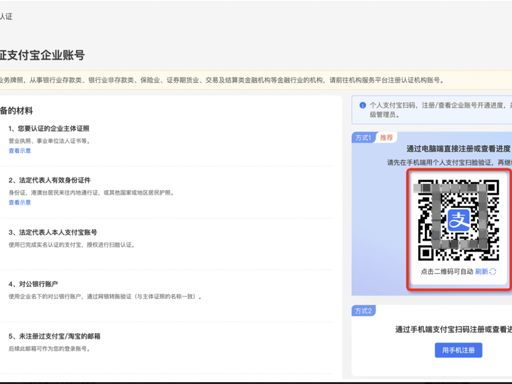This screenshot has width=512, height=384.
Task: Click heading 5、未注册过支付宝/淘宝的邮箱
Action: coord(54,336)
